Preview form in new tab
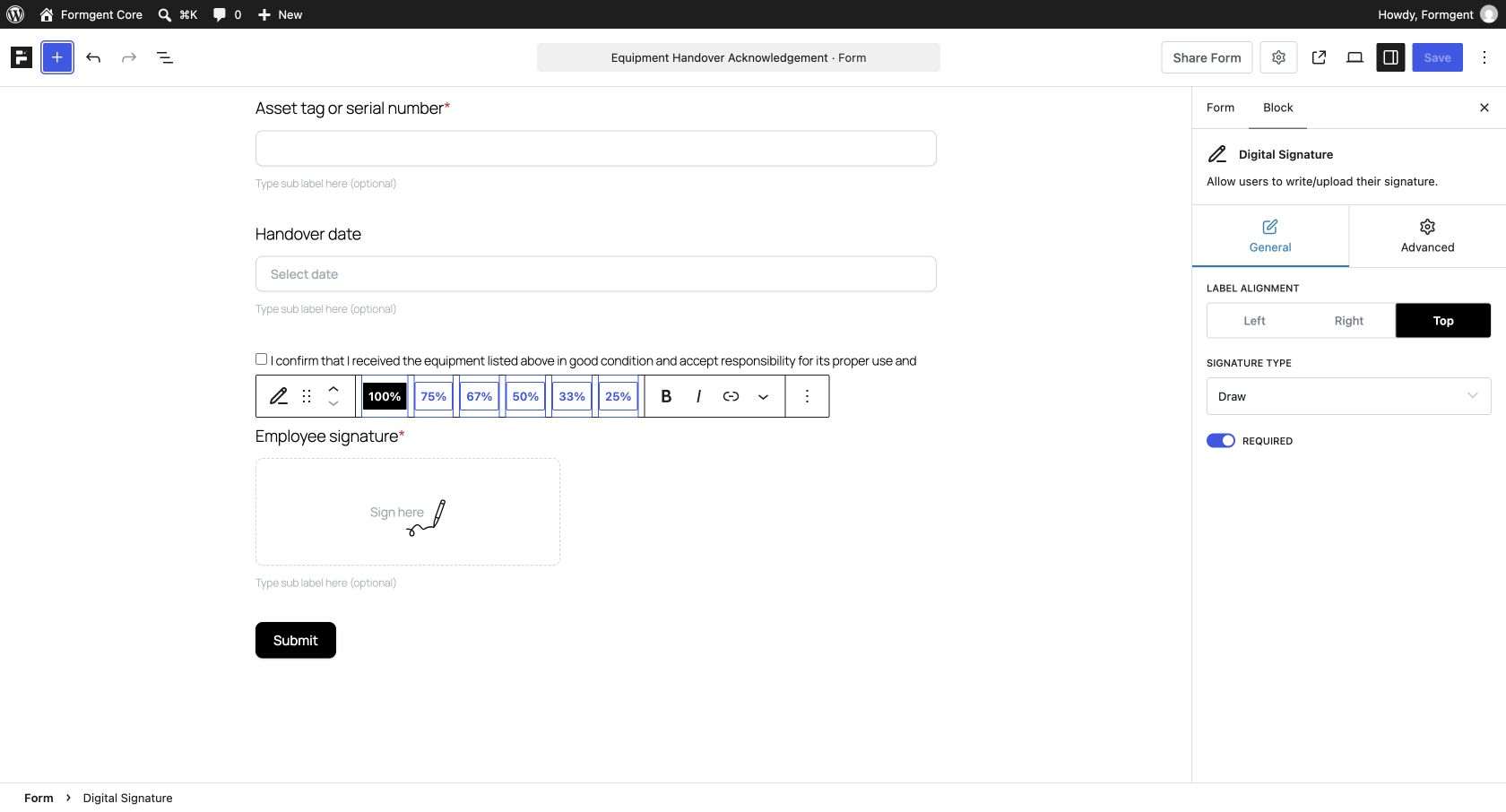This screenshot has width=1506, height=812. [x=1319, y=57]
